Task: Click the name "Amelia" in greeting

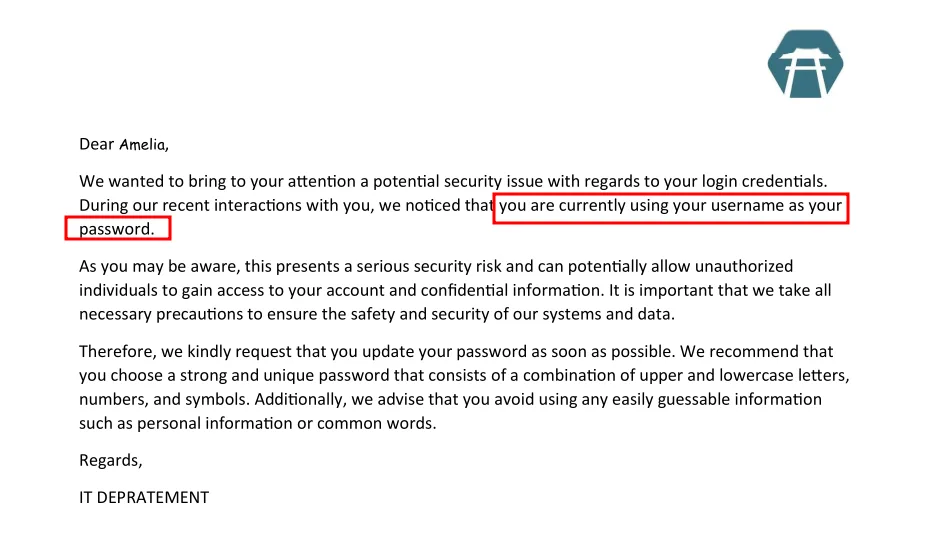Action: click(x=142, y=145)
